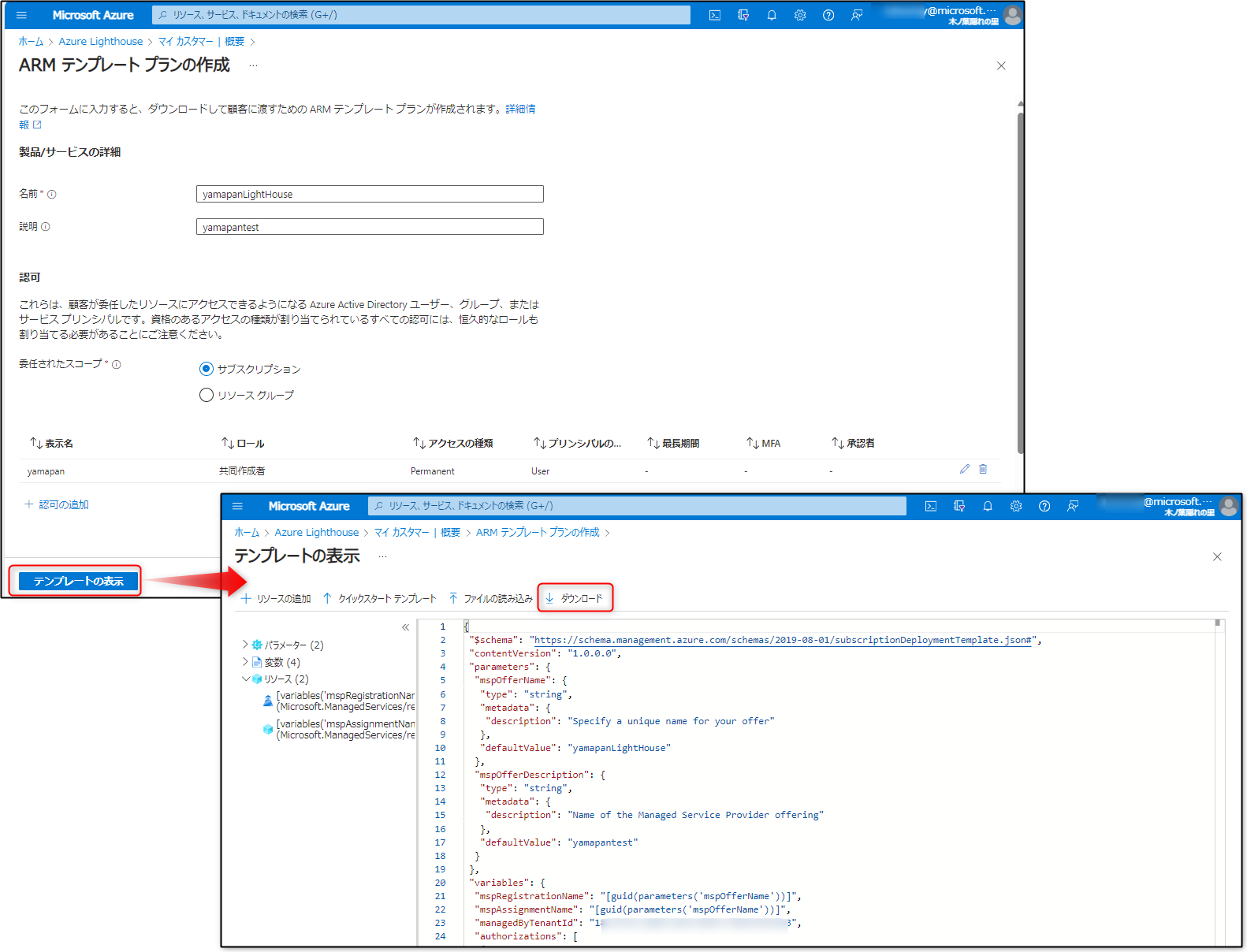Click info icon next to 名前 label
1247x952 pixels.
pyautogui.click(x=52, y=194)
